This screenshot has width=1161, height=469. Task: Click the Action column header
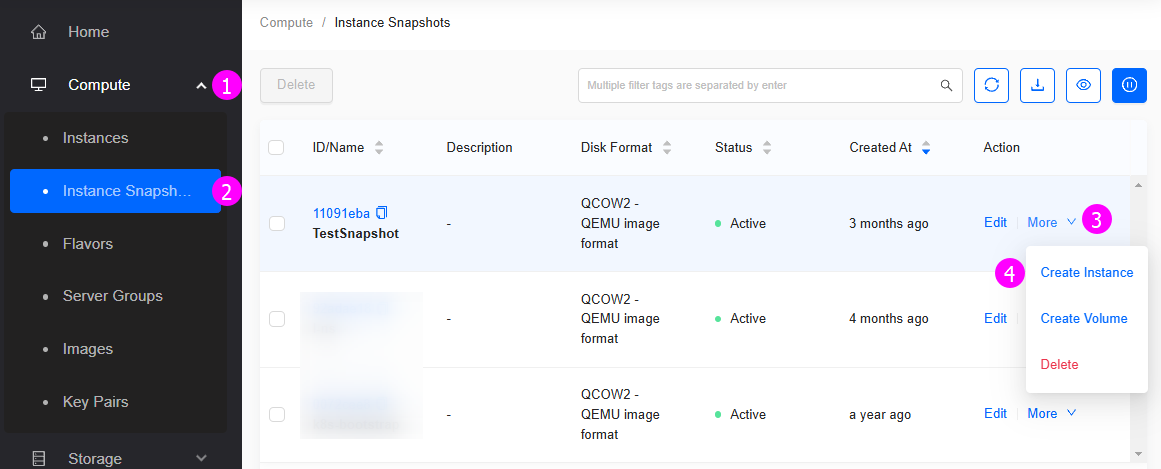click(1002, 147)
